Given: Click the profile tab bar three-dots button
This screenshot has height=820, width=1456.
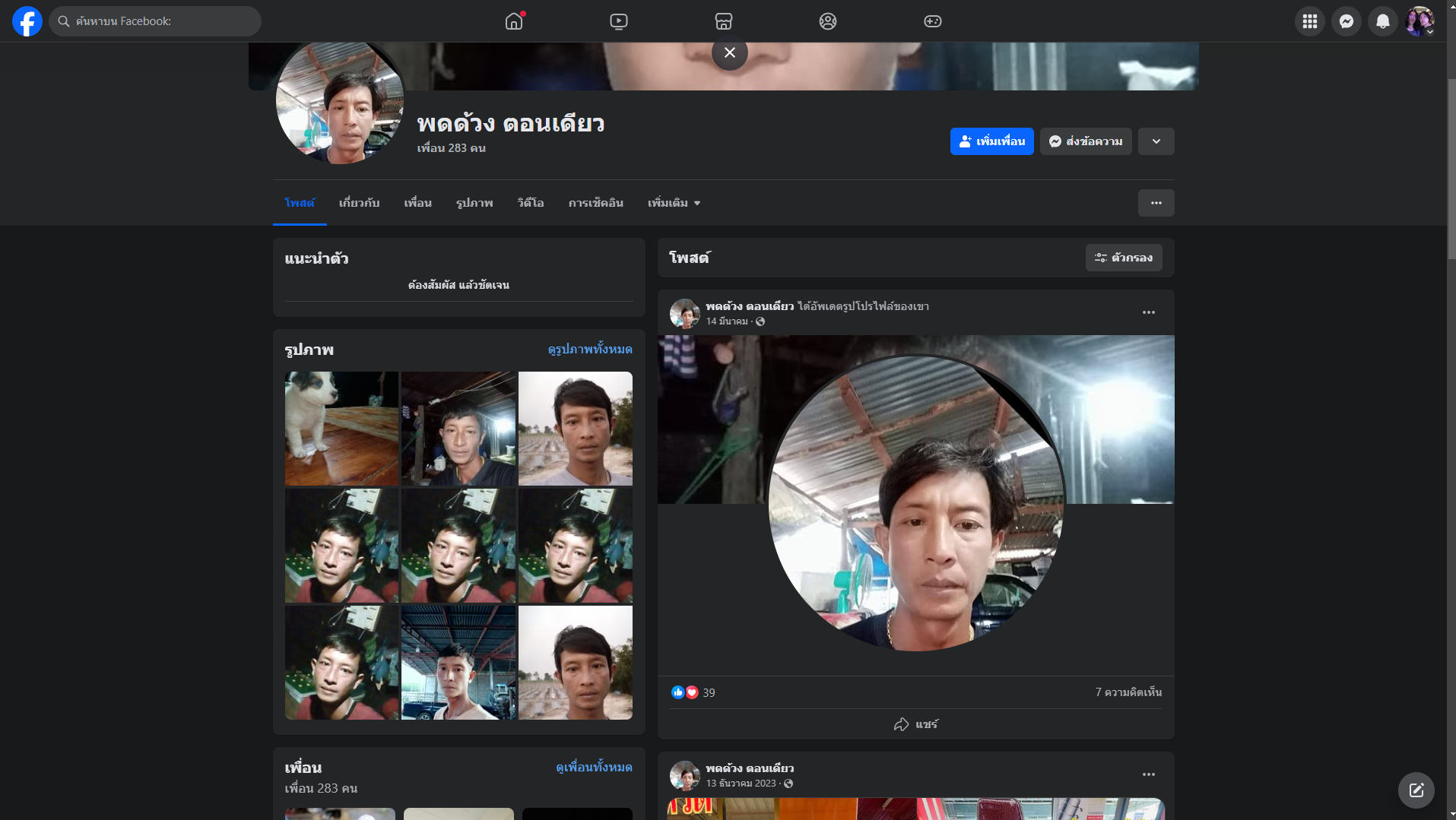Looking at the screenshot, I should tap(1156, 203).
